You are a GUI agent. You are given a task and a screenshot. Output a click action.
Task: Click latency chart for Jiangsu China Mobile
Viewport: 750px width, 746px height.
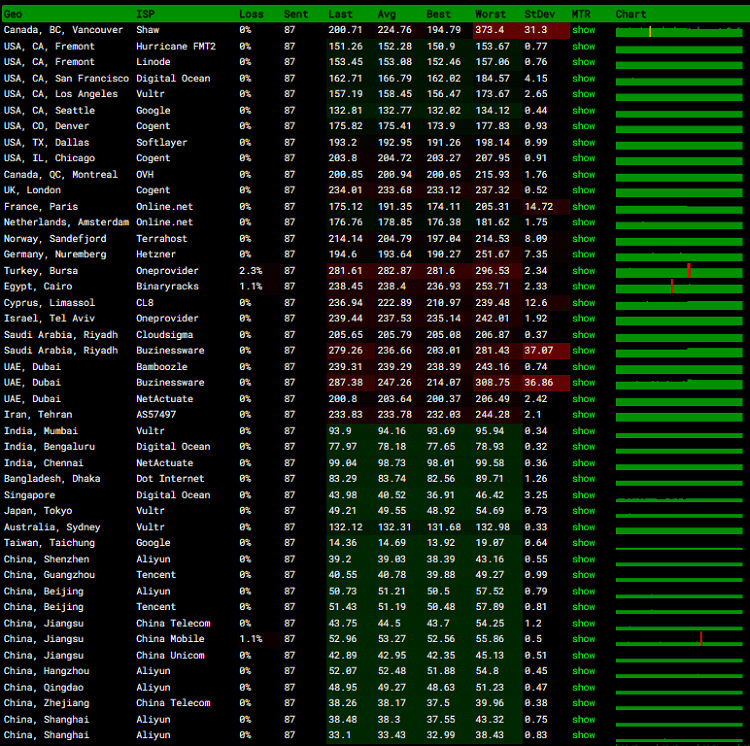(679, 639)
